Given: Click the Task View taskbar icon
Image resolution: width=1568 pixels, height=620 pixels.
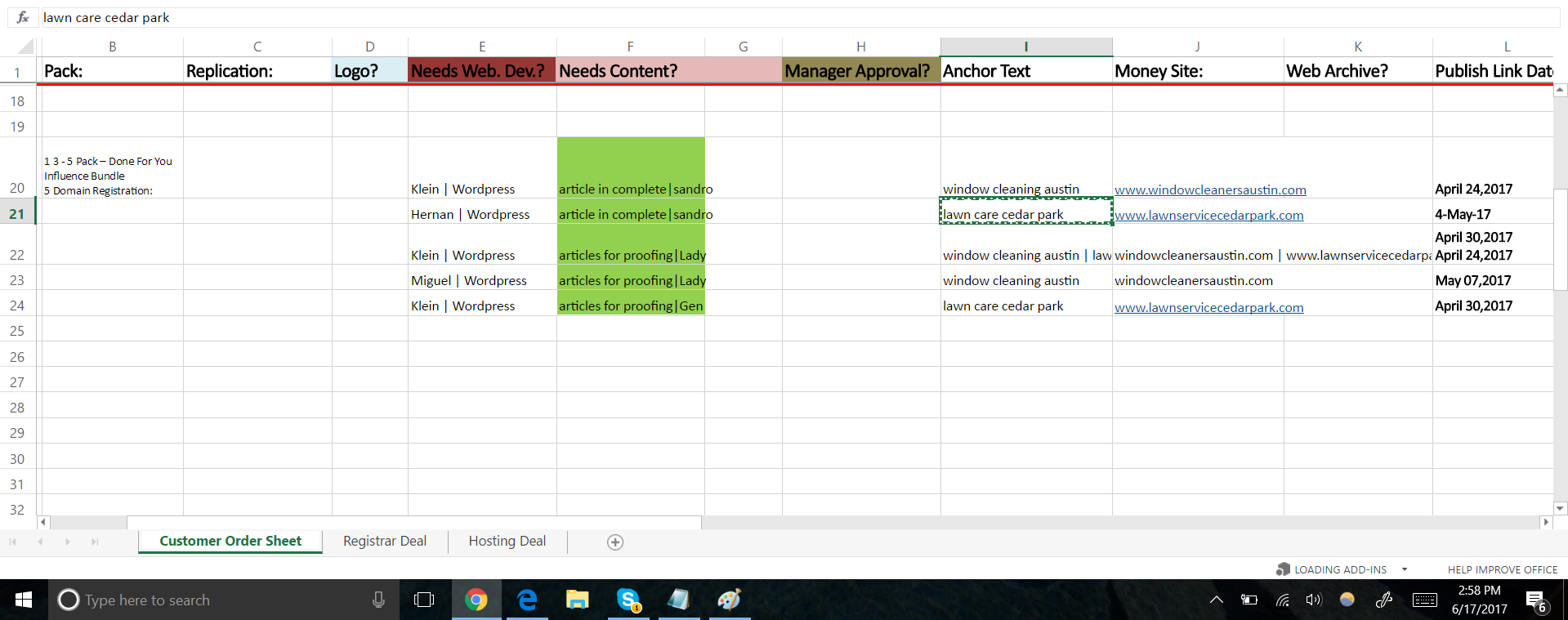Looking at the screenshot, I should coord(424,600).
